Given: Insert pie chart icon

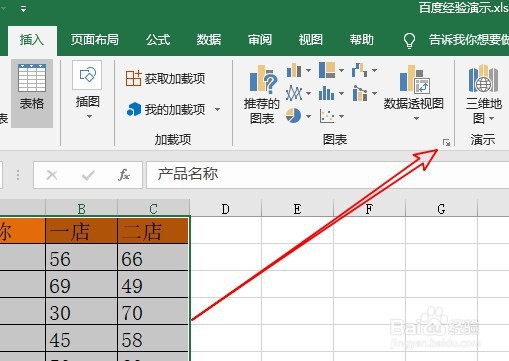Looking at the screenshot, I should click(293, 116).
